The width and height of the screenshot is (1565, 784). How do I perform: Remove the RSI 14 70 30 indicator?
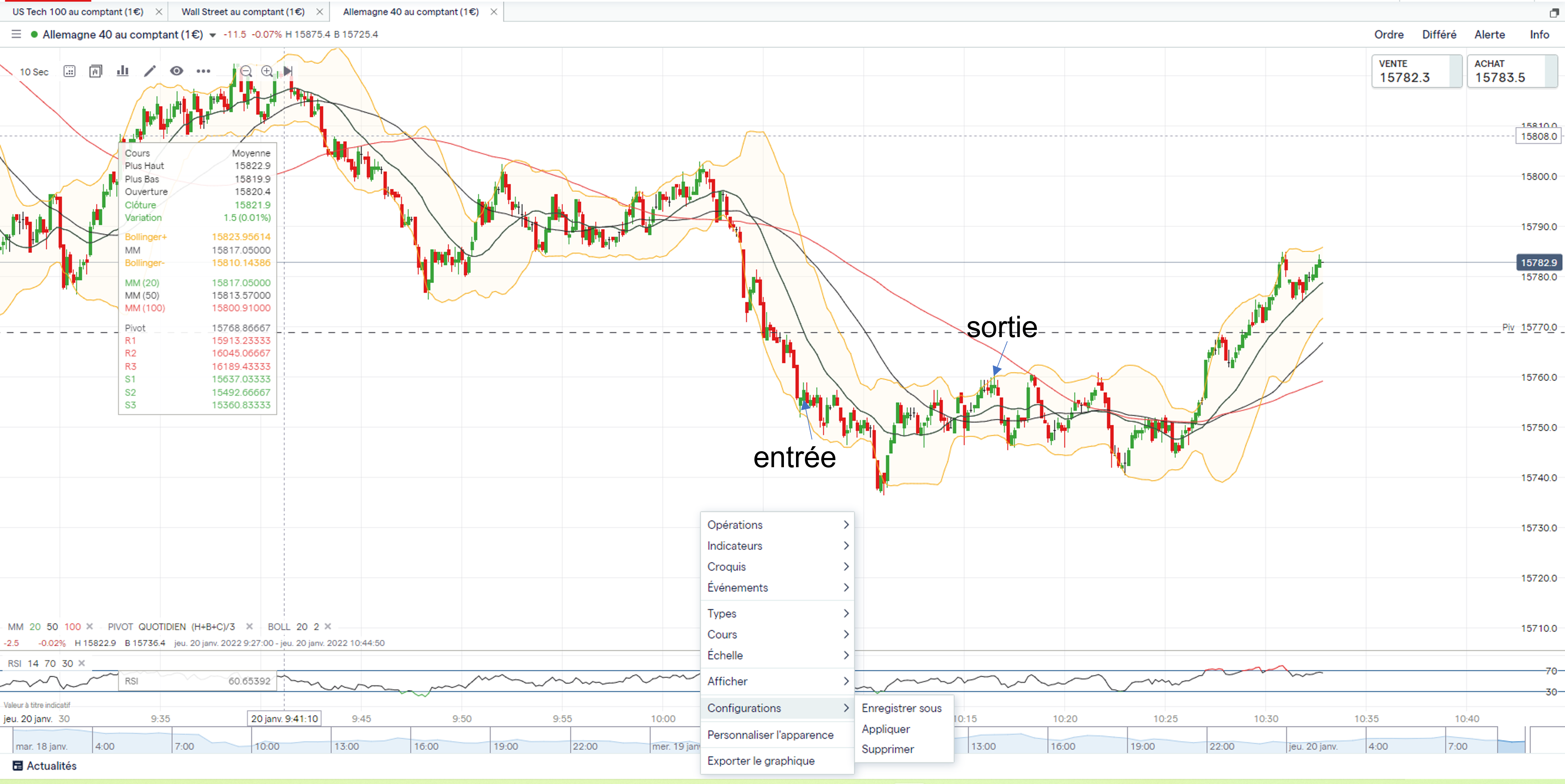pos(82,663)
